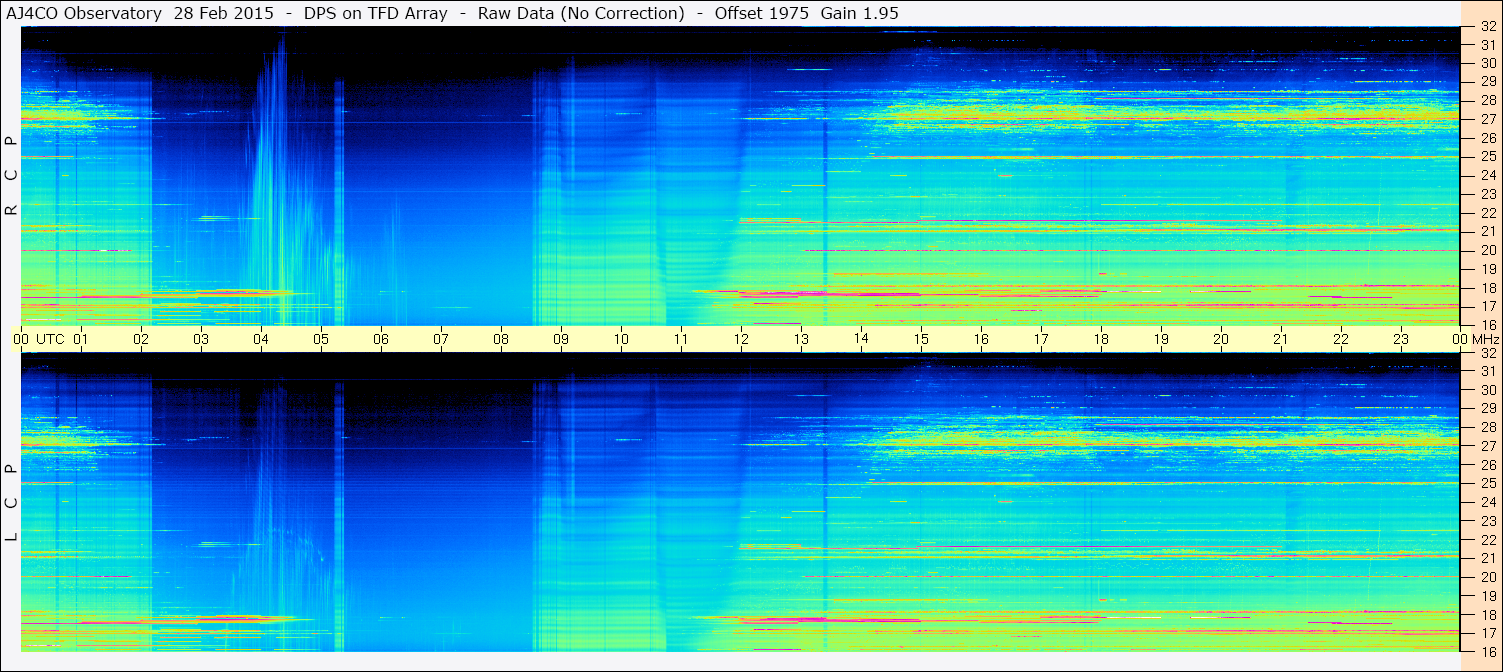Click the MHz unit label on time axis
This screenshot has height=672, width=1503.
click(1484, 339)
